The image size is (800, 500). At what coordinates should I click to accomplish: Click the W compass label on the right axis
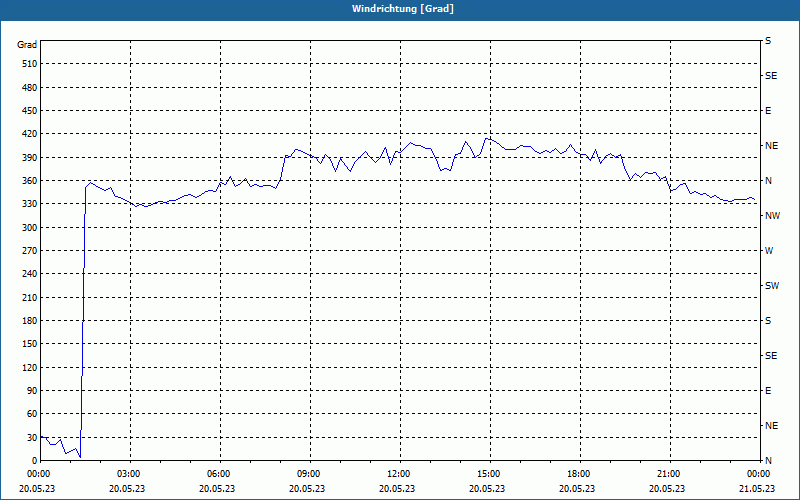(769, 251)
